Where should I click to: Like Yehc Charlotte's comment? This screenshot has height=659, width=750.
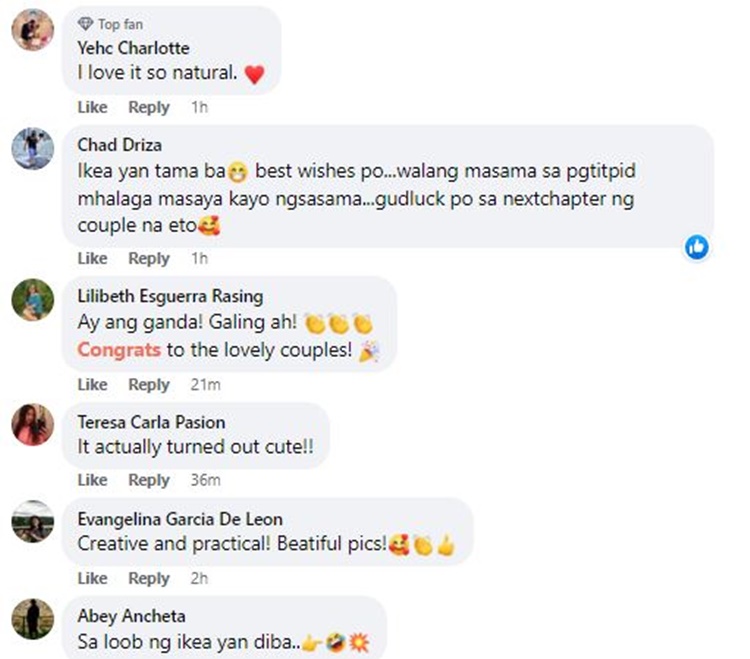pos(92,107)
